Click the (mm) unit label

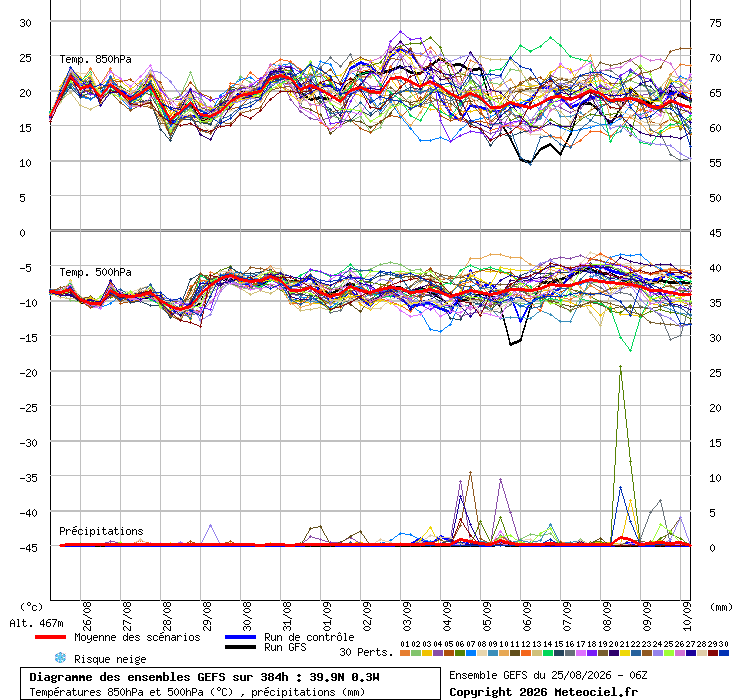coord(721,607)
